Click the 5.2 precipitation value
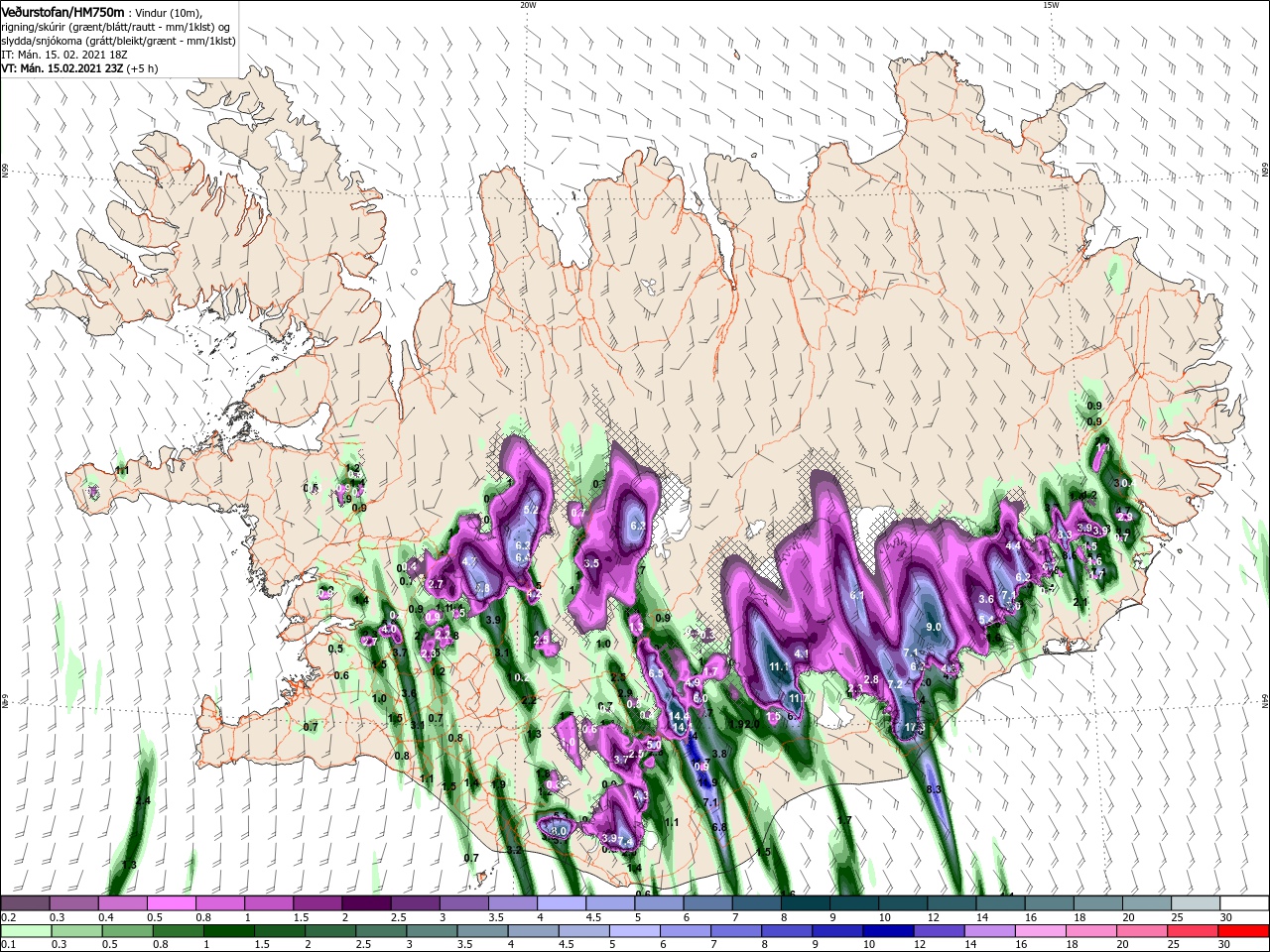This screenshot has height=952, width=1270. [531, 511]
